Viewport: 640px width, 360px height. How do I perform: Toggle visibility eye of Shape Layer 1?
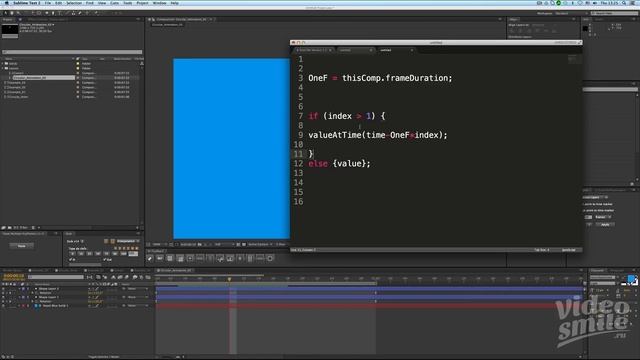[3, 297]
